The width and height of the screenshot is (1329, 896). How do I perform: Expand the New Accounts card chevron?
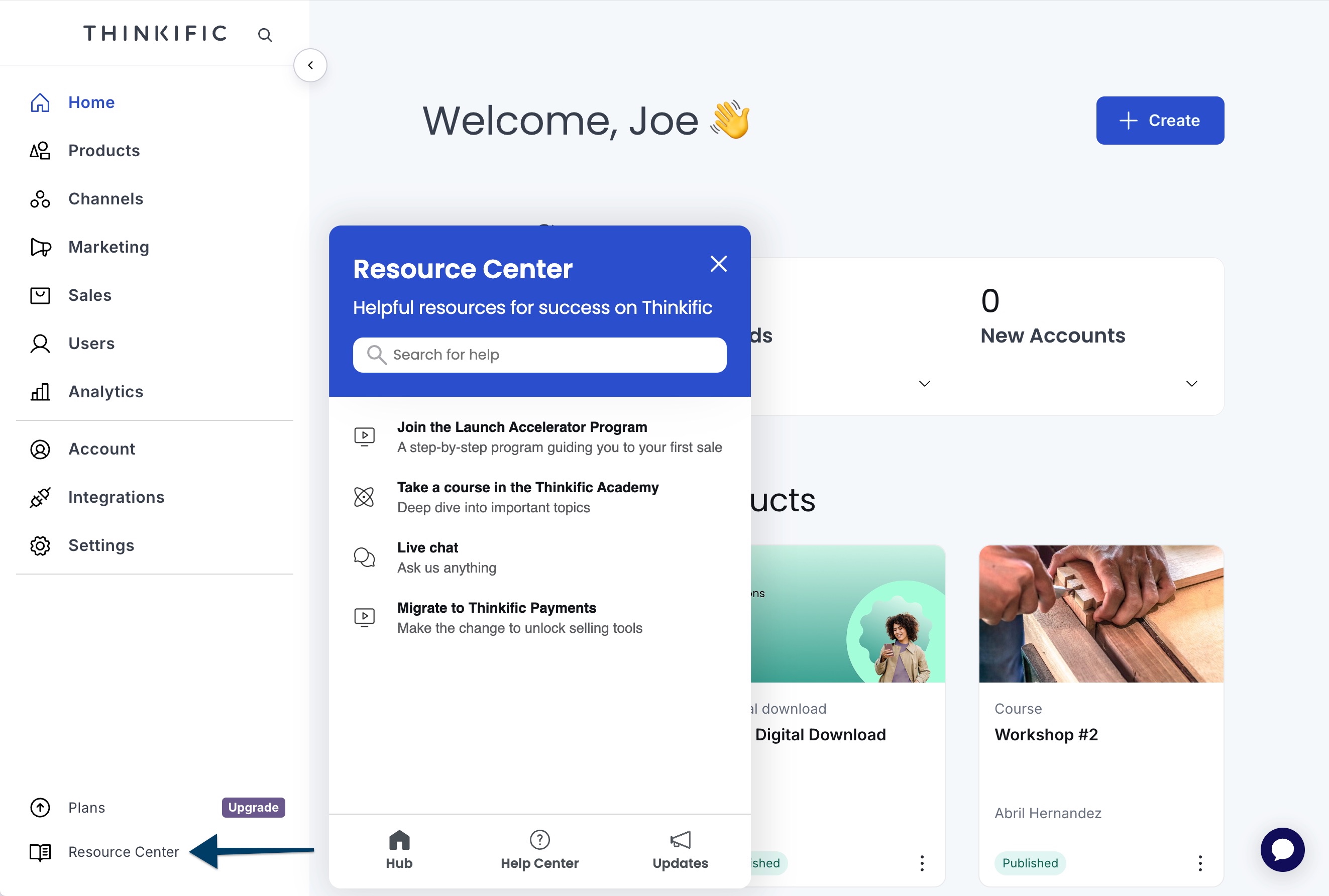1191,383
